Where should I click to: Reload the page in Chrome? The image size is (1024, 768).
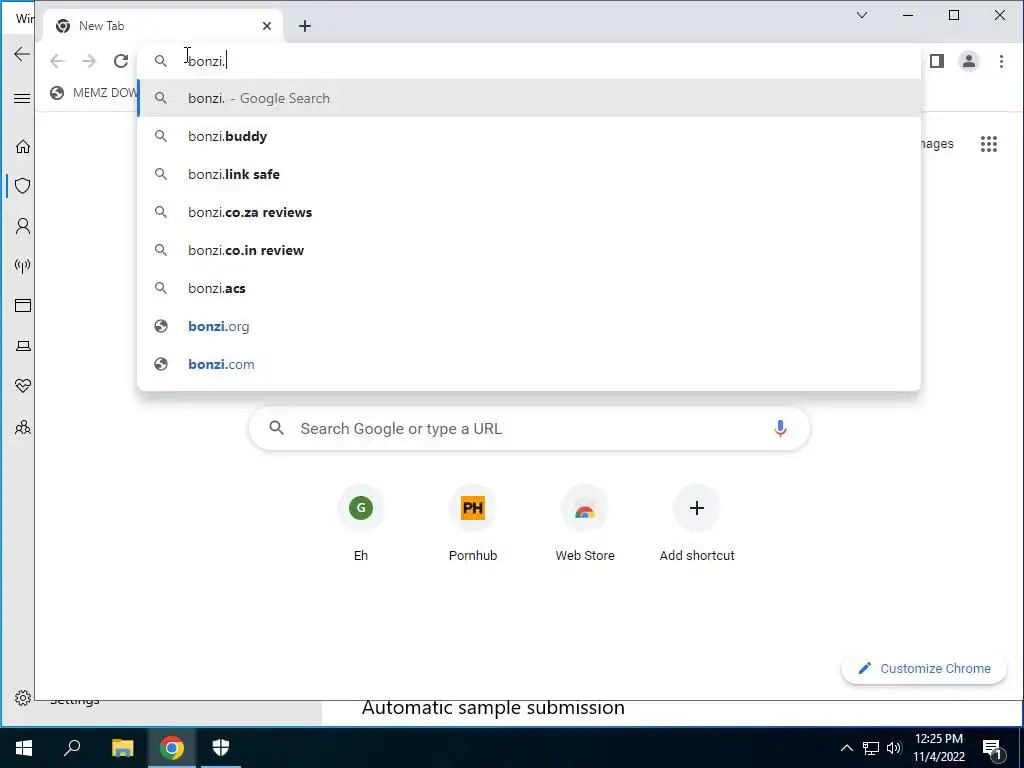(121, 61)
